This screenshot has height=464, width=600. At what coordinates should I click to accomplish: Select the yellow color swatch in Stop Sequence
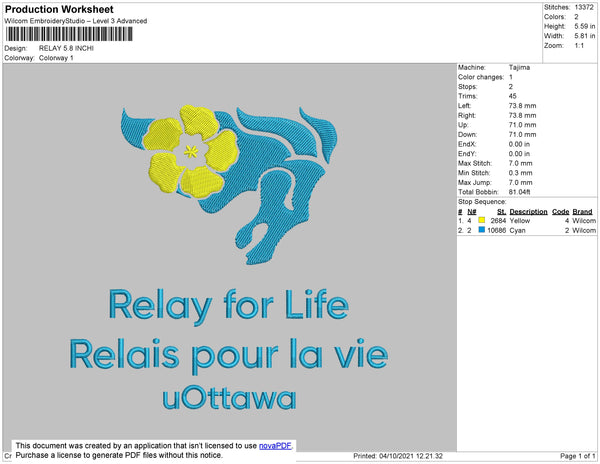point(482,220)
